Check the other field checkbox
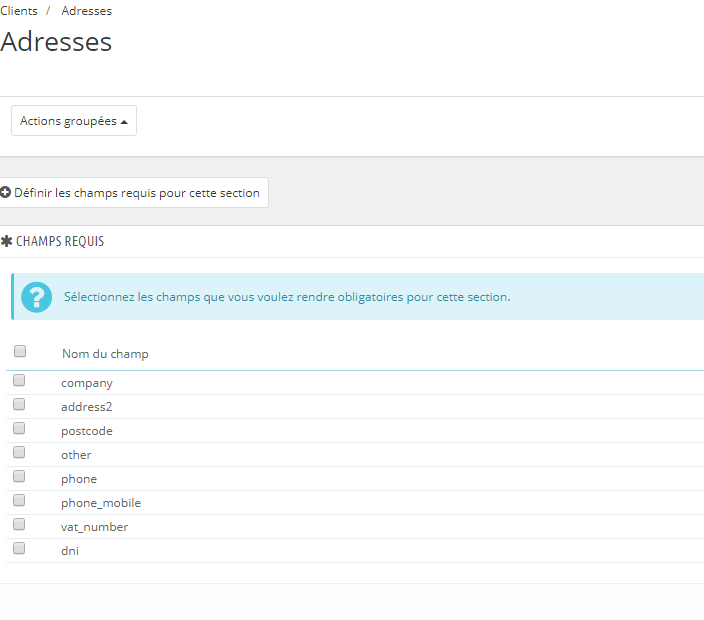704x620 pixels. (x=19, y=452)
